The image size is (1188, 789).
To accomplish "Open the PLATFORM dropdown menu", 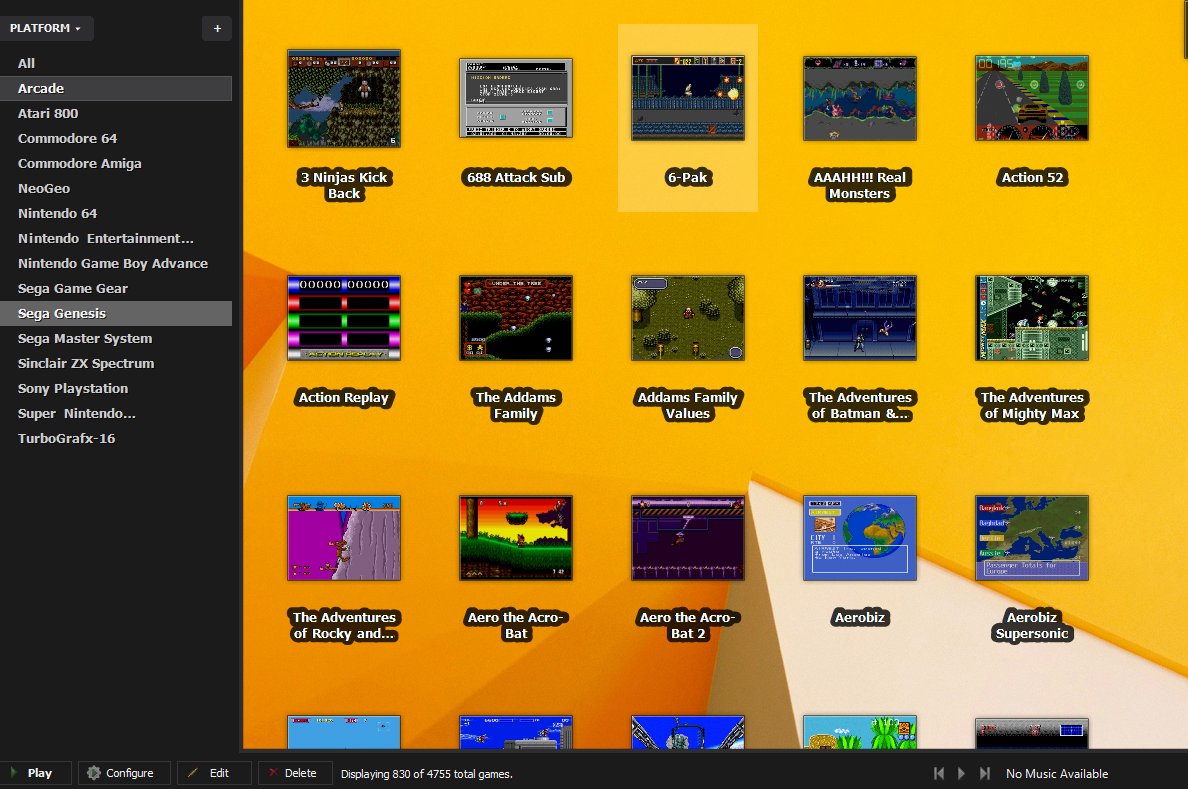I will pyautogui.click(x=47, y=28).
